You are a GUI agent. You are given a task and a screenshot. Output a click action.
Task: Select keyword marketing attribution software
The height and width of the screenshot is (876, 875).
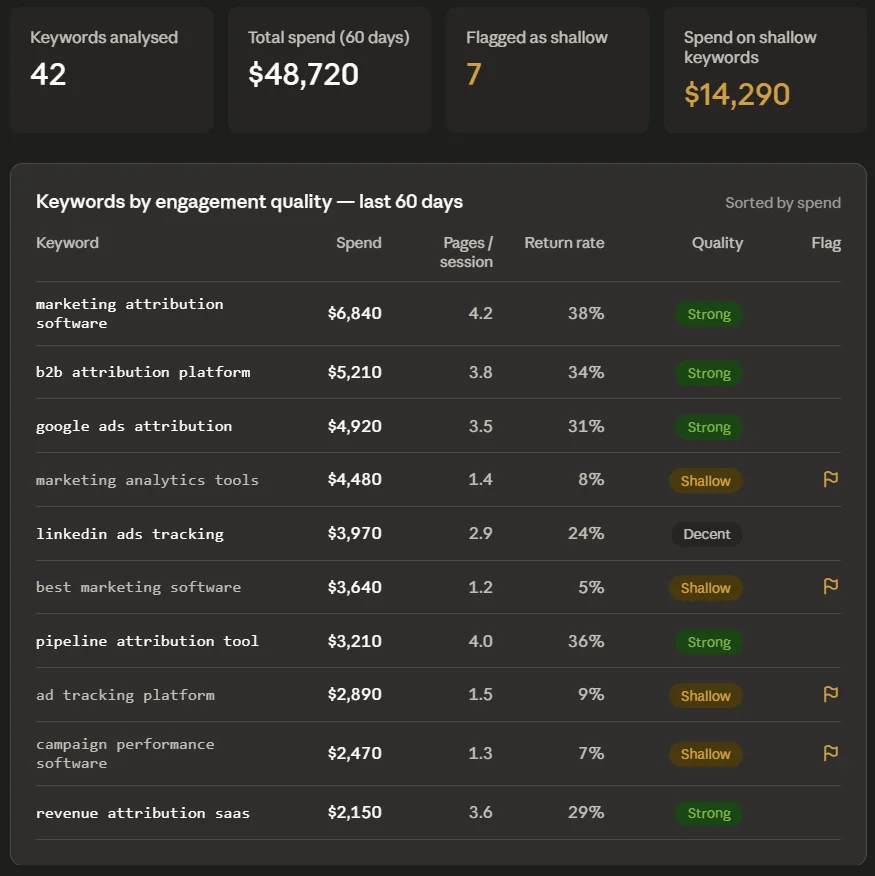[x=130, y=313]
